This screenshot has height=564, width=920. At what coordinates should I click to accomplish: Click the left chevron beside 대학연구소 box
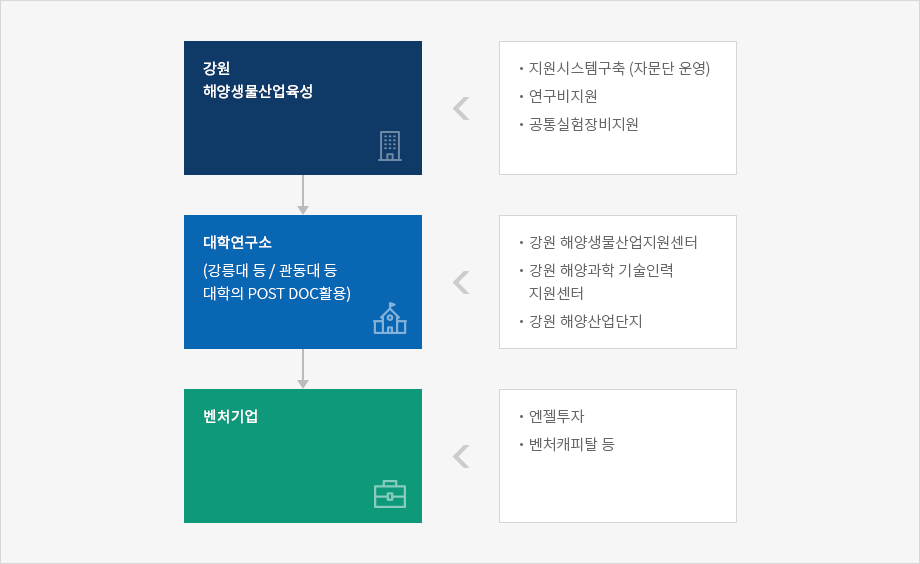tap(461, 282)
